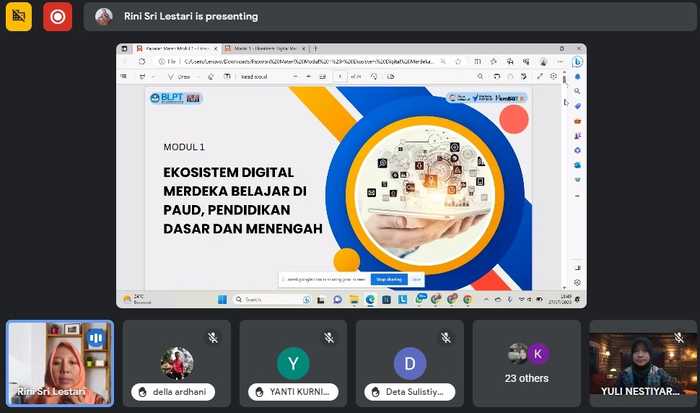Click the PDF page number field
Screen dimensions: 700x413
point(340,77)
